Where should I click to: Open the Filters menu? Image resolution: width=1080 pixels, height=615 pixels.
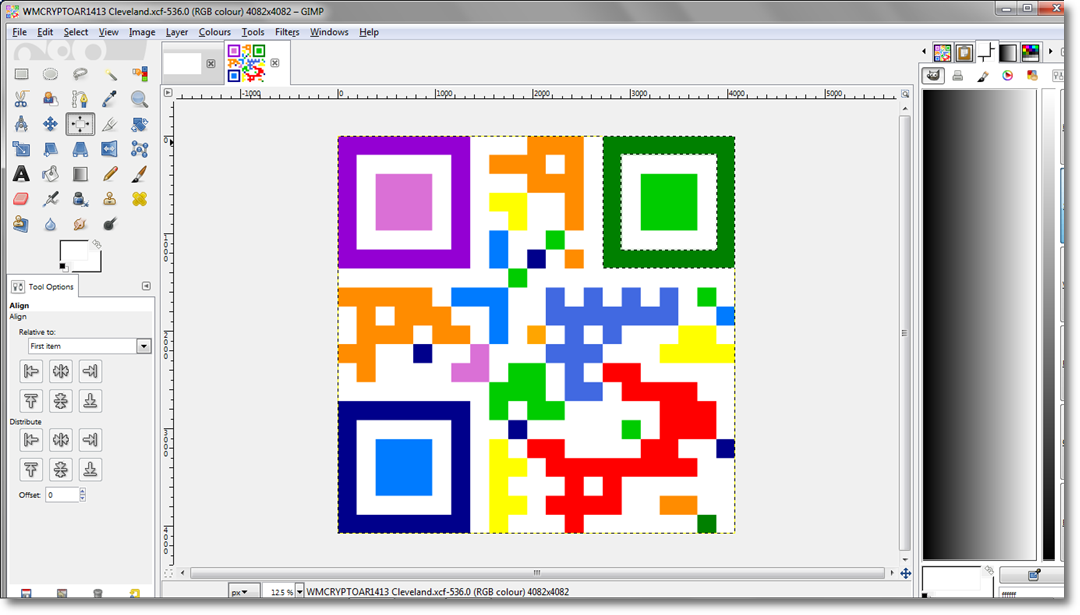(287, 32)
